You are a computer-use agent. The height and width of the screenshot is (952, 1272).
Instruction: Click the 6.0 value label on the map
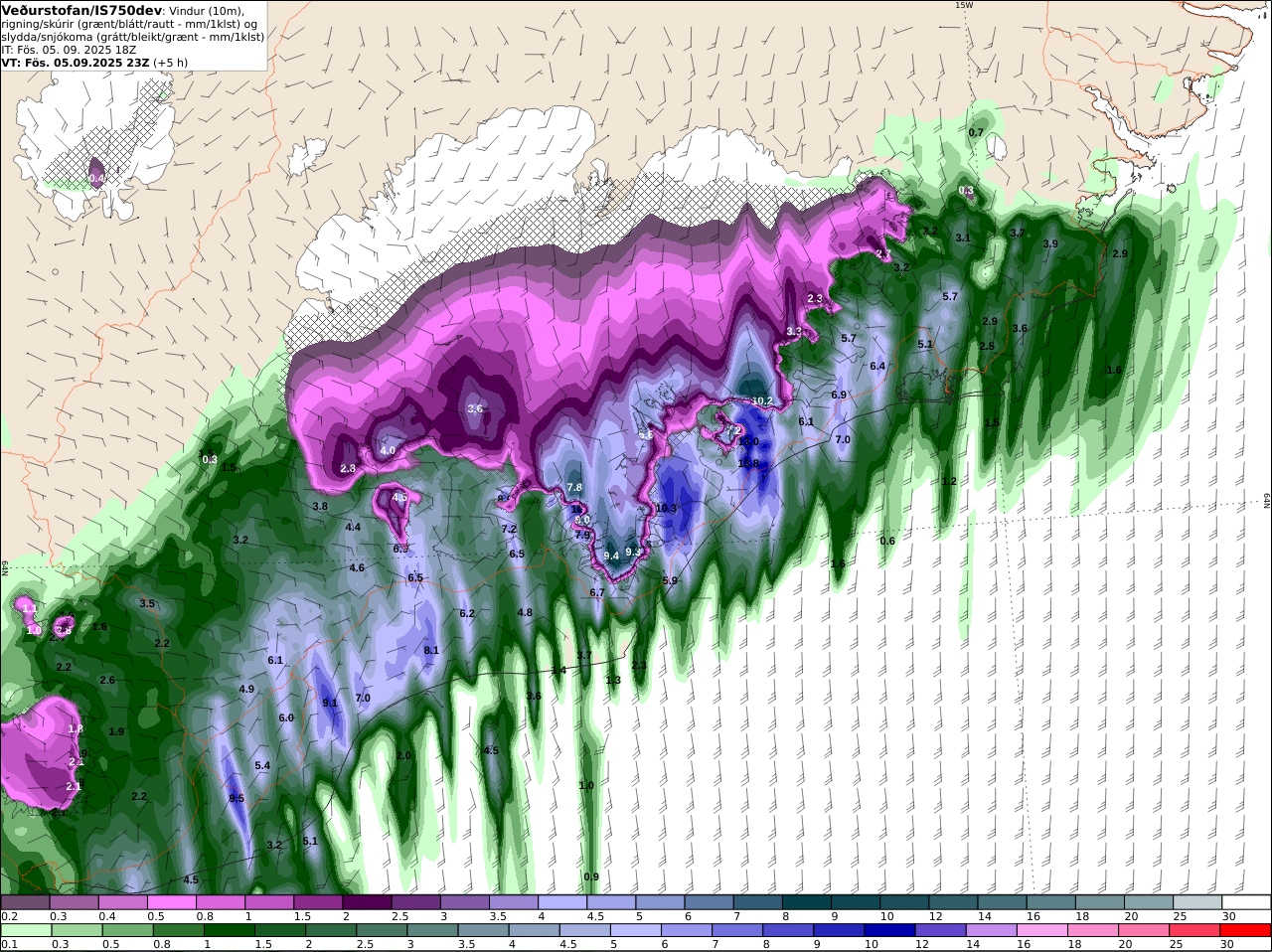pos(286,717)
